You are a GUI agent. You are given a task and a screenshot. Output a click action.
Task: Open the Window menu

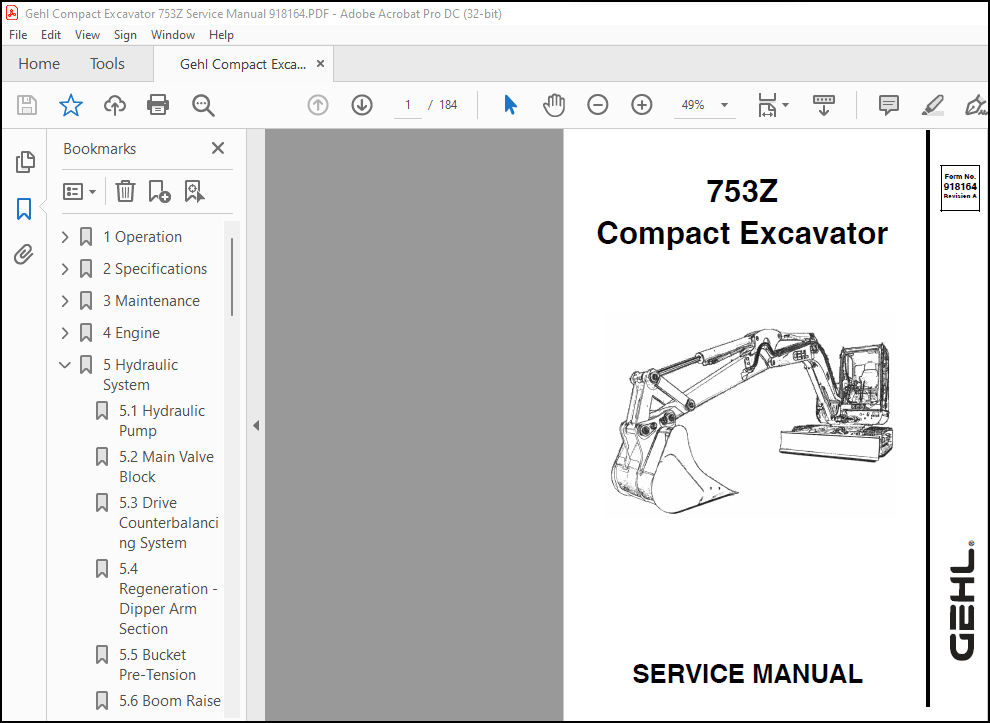(172, 34)
